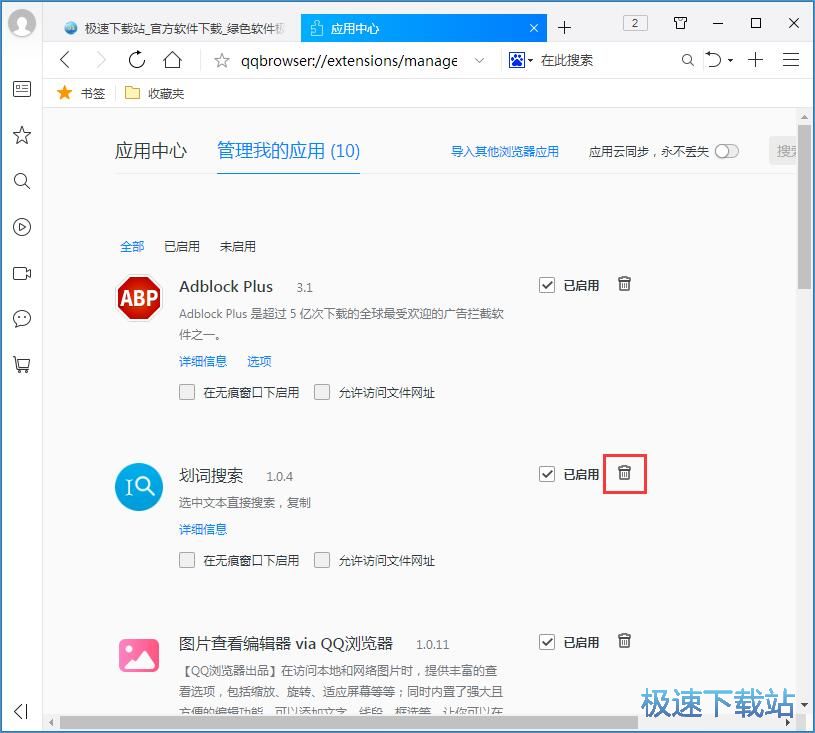Click the address bar URL field
This screenshot has height=733, width=815.
pyautogui.click(x=349, y=61)
